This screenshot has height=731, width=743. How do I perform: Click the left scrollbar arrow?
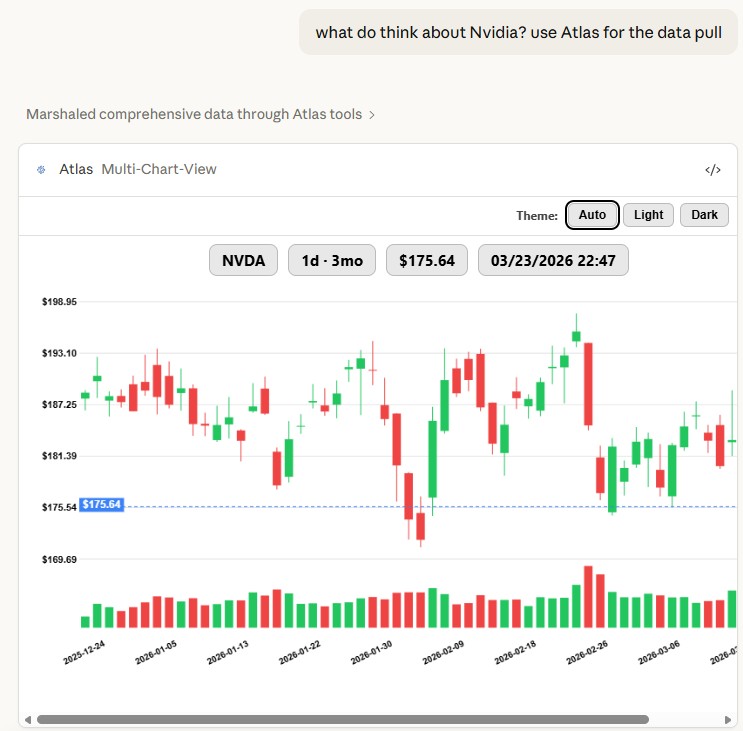[27, 719]
